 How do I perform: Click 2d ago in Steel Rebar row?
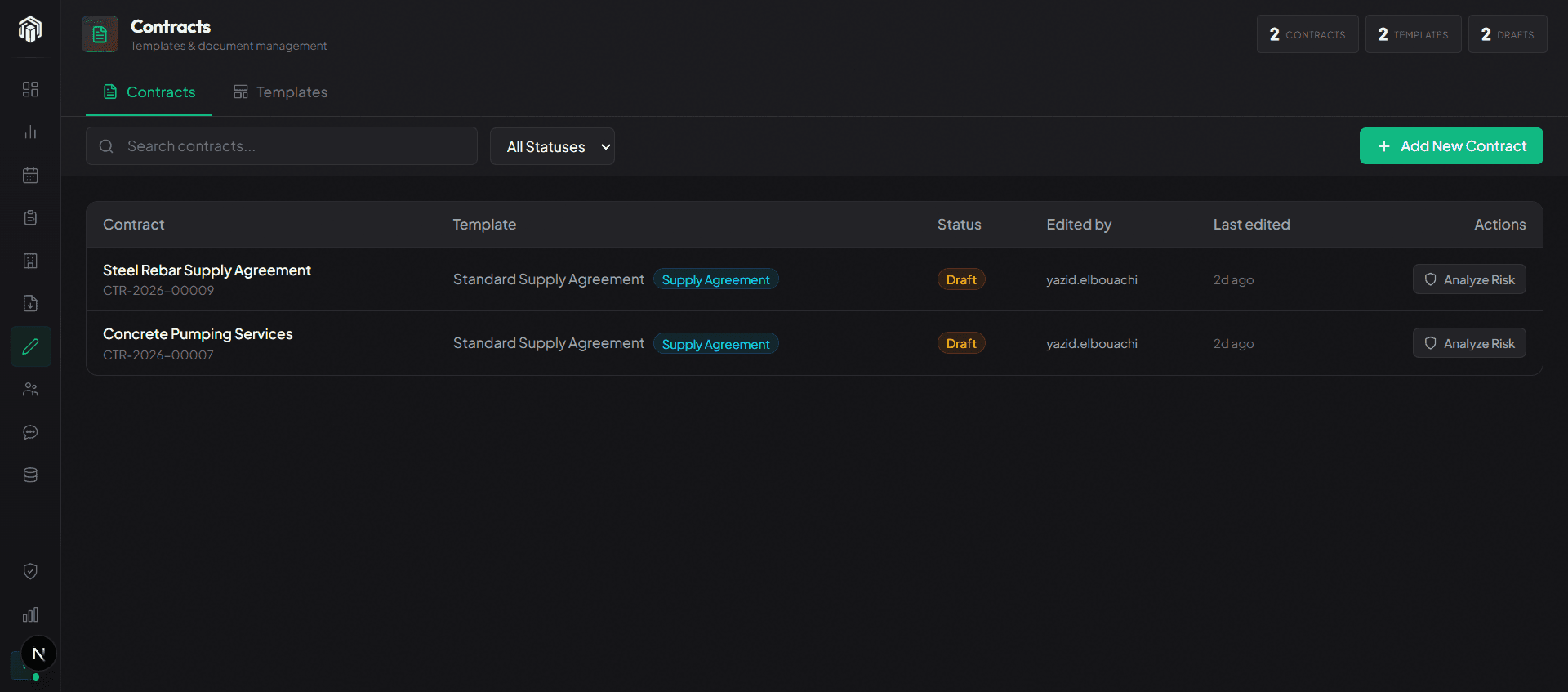1233,279
